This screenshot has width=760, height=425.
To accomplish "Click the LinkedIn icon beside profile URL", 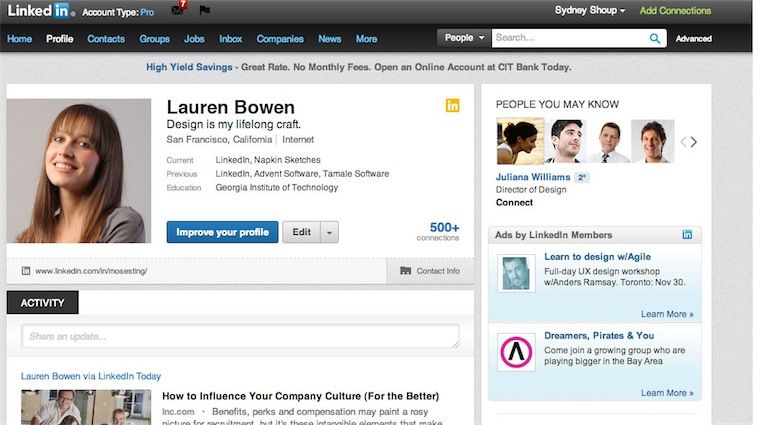I will click(x=26, y=271).
